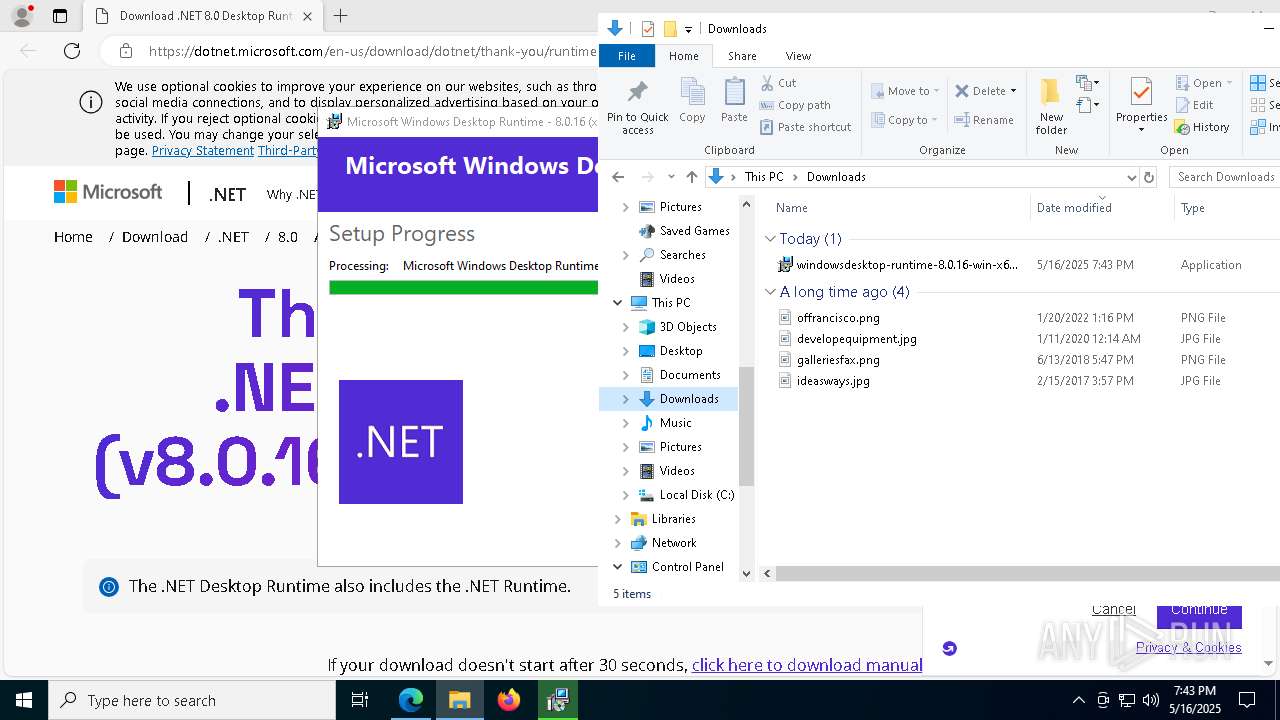This screenshot has height=720, width=1280.
Task: Open the New item dropdown in ribbon
Action: tap(1087, 83)
